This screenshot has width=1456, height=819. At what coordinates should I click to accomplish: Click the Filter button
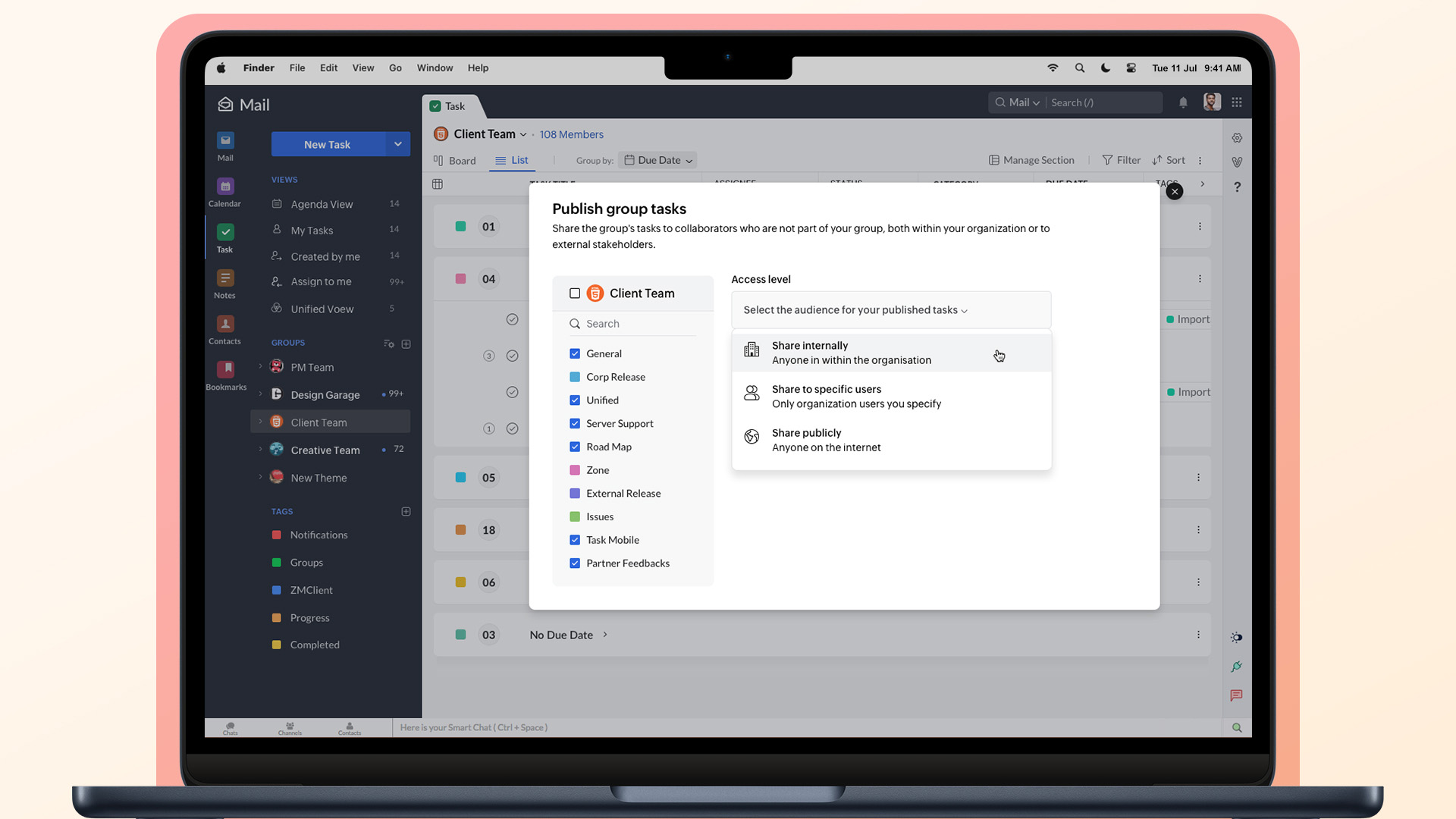click(1122, 160)
